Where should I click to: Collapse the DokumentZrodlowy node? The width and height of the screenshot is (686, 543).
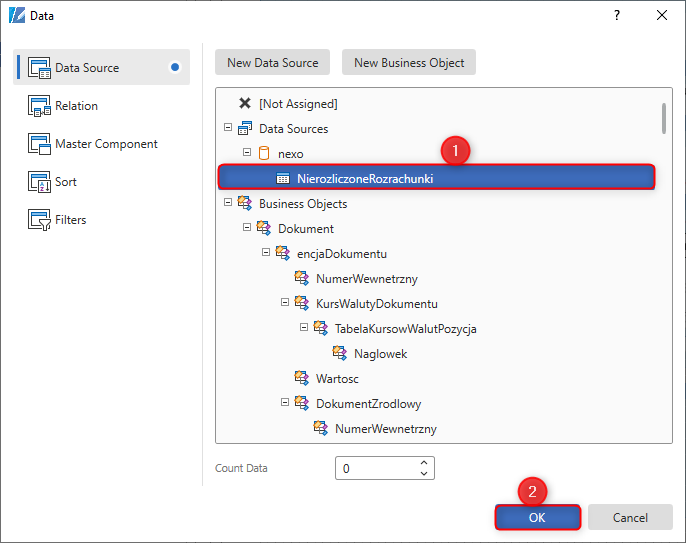[285, 402]
